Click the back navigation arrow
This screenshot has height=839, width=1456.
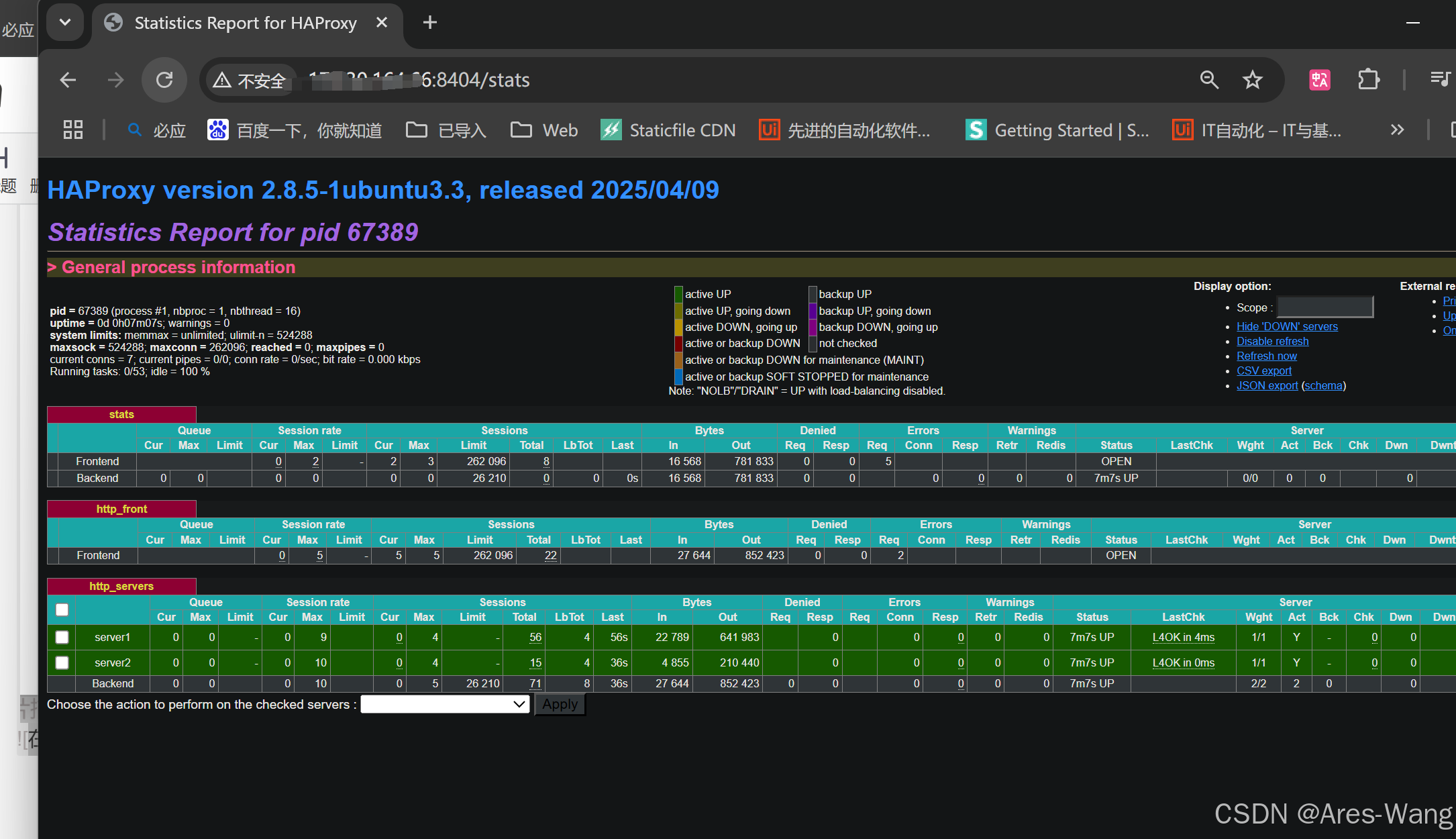coord(68,80)
